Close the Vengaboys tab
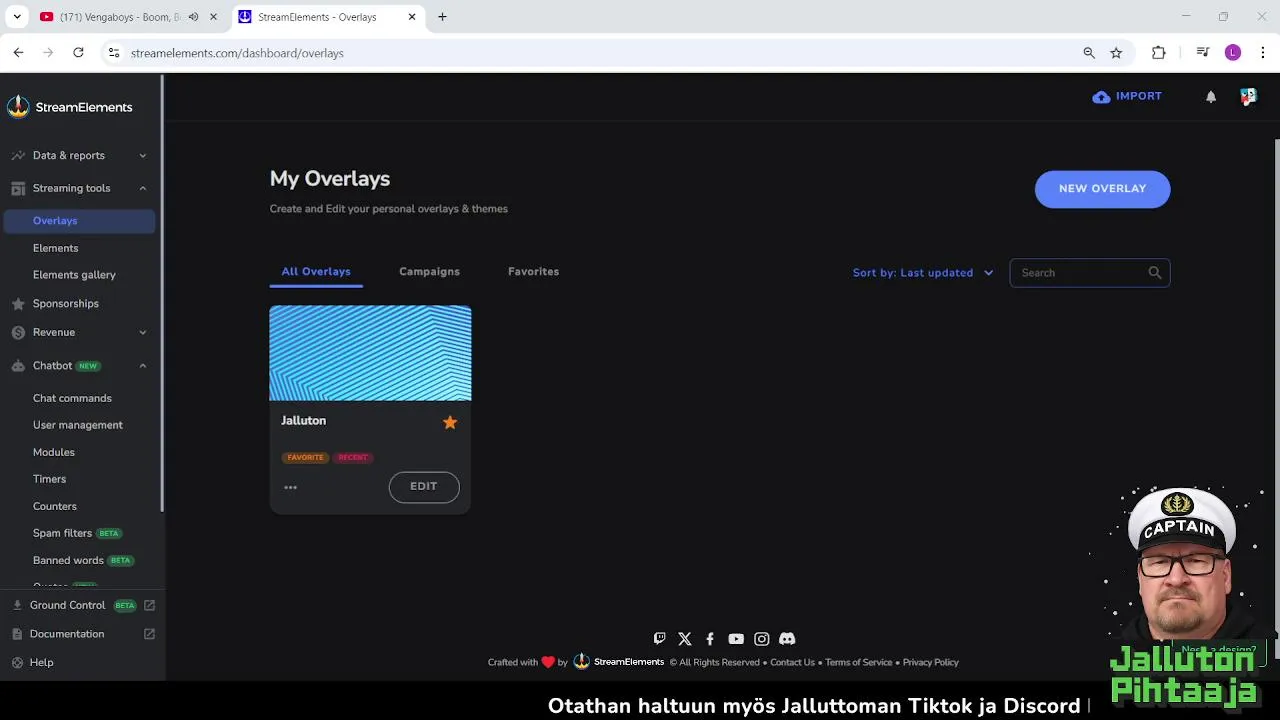 click(x=213, y=17)
